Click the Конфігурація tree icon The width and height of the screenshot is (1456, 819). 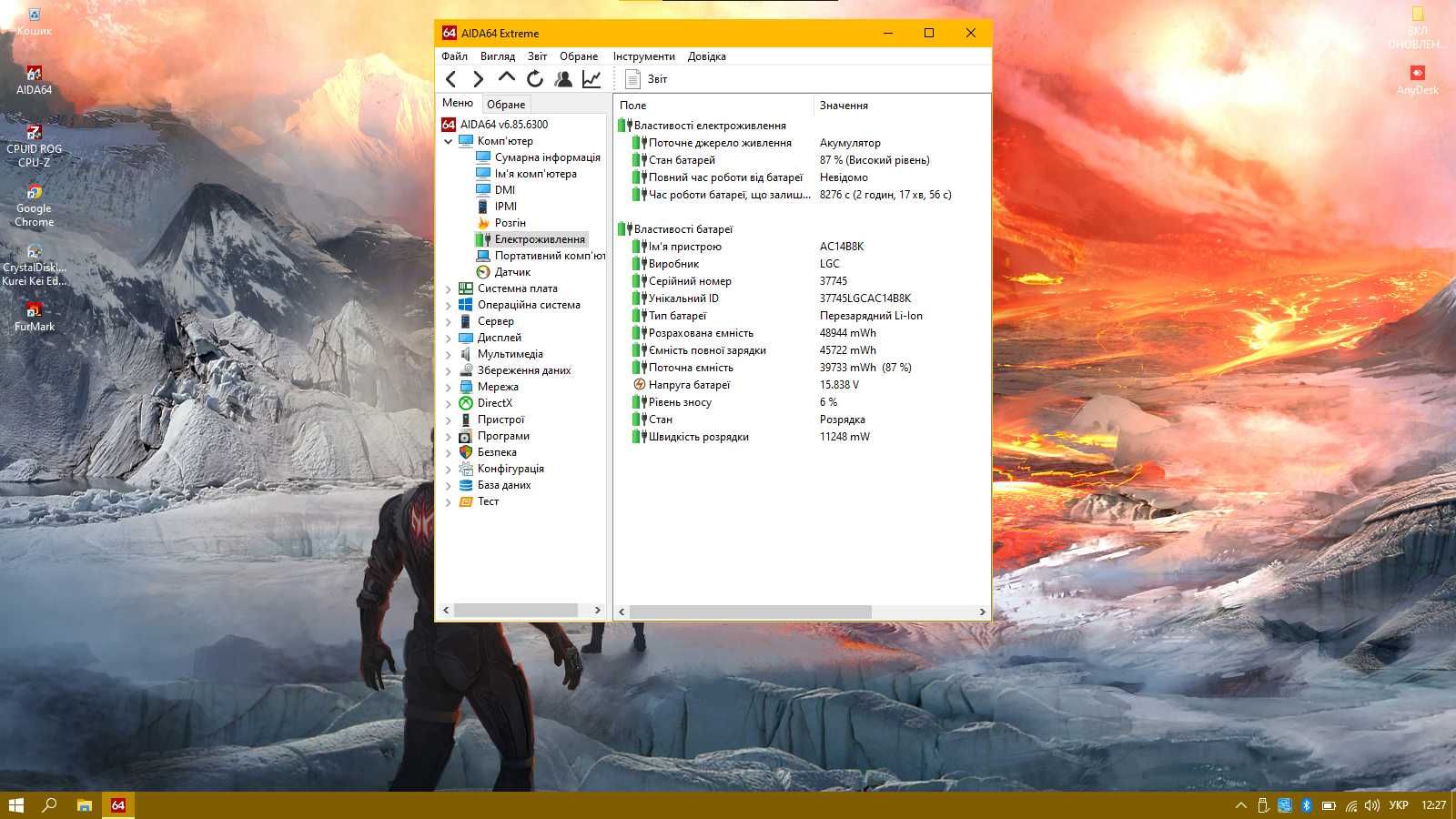click(x=466, y=469)
